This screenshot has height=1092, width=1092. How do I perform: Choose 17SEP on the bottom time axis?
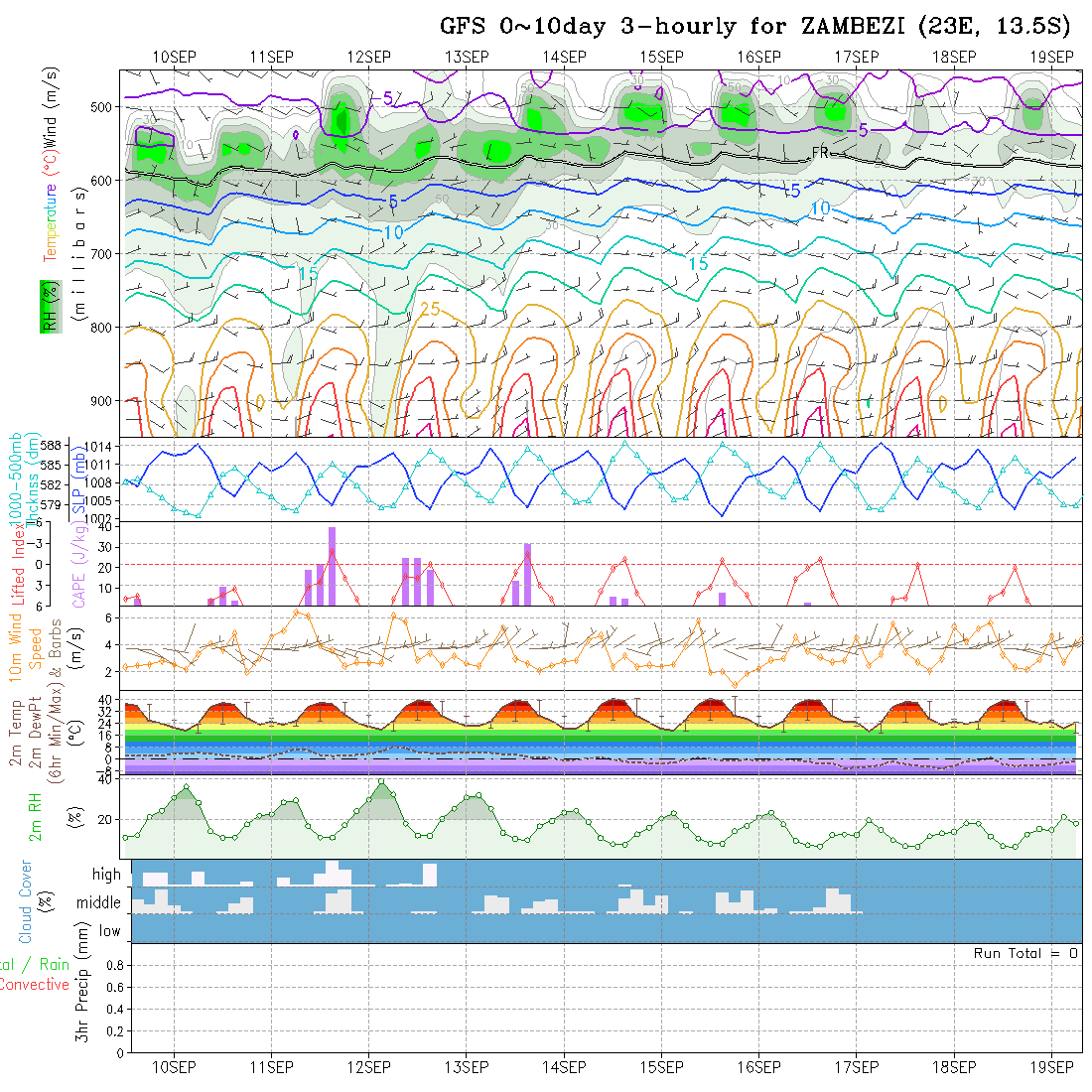856,1066
